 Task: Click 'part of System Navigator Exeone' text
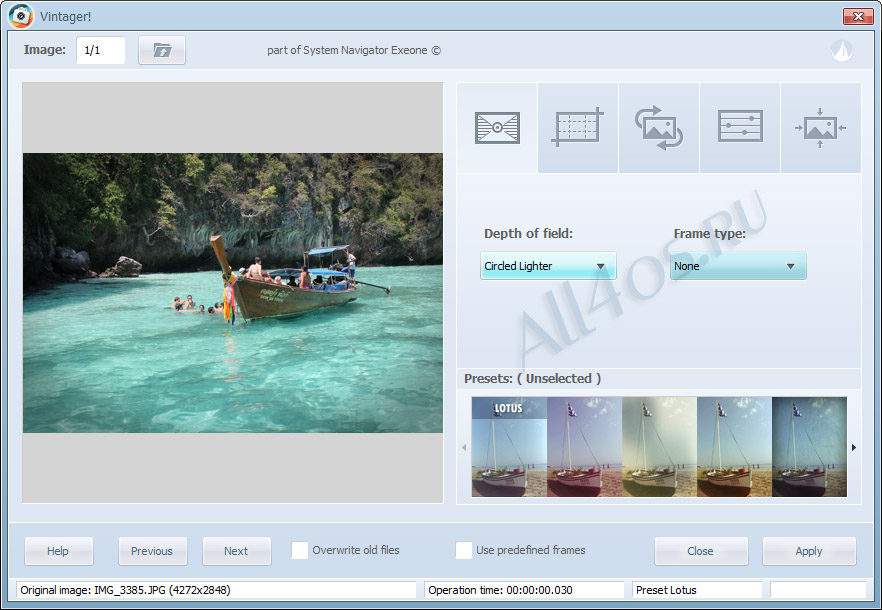(354, 51)
